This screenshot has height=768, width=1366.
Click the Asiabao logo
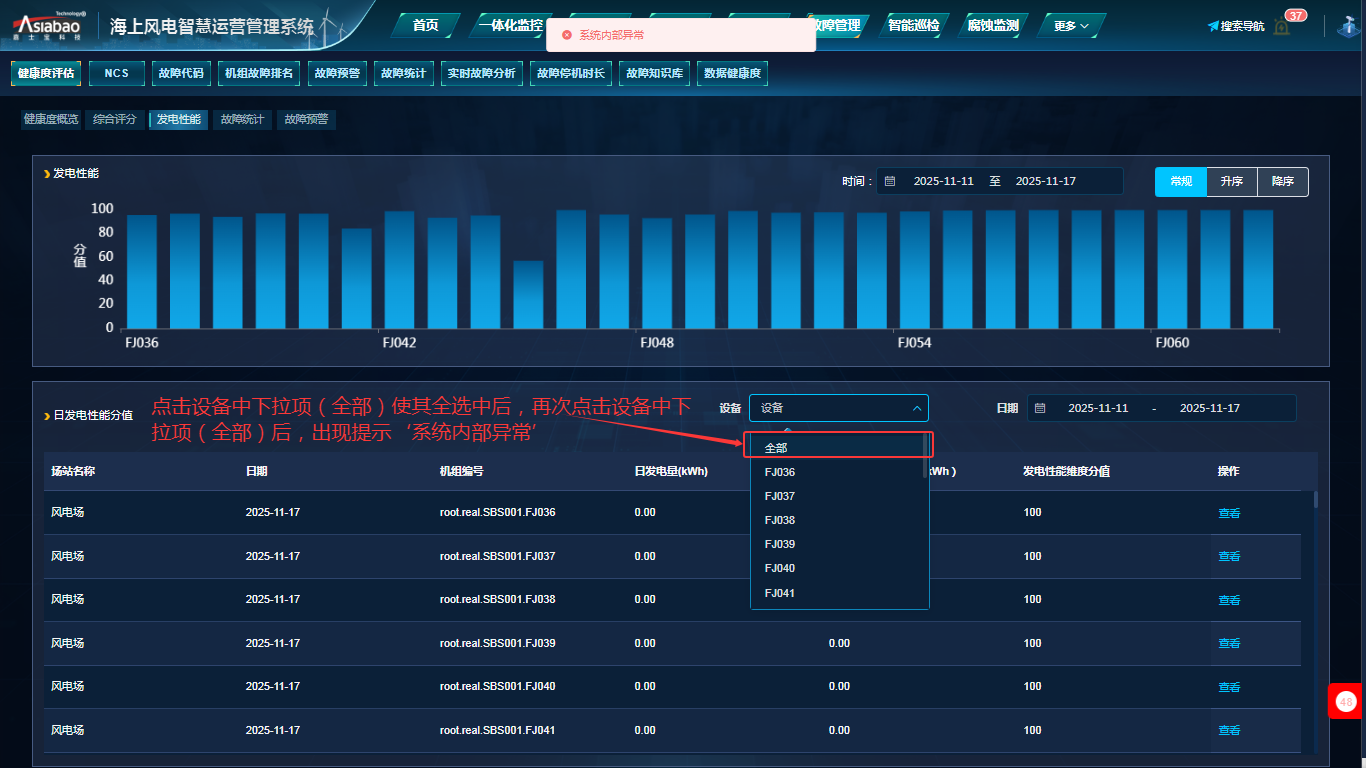(49, 28)
